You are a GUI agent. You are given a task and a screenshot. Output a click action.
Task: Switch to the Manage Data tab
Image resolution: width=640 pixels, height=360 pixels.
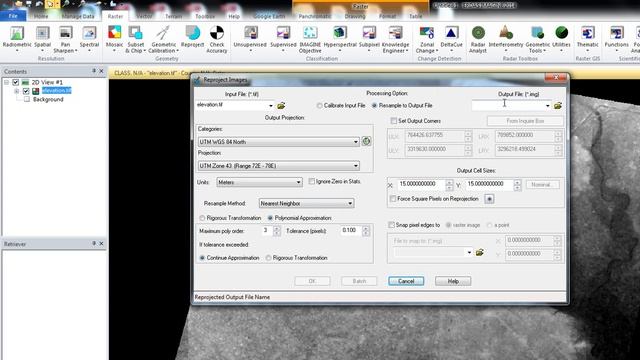click(x=78, y=16)
